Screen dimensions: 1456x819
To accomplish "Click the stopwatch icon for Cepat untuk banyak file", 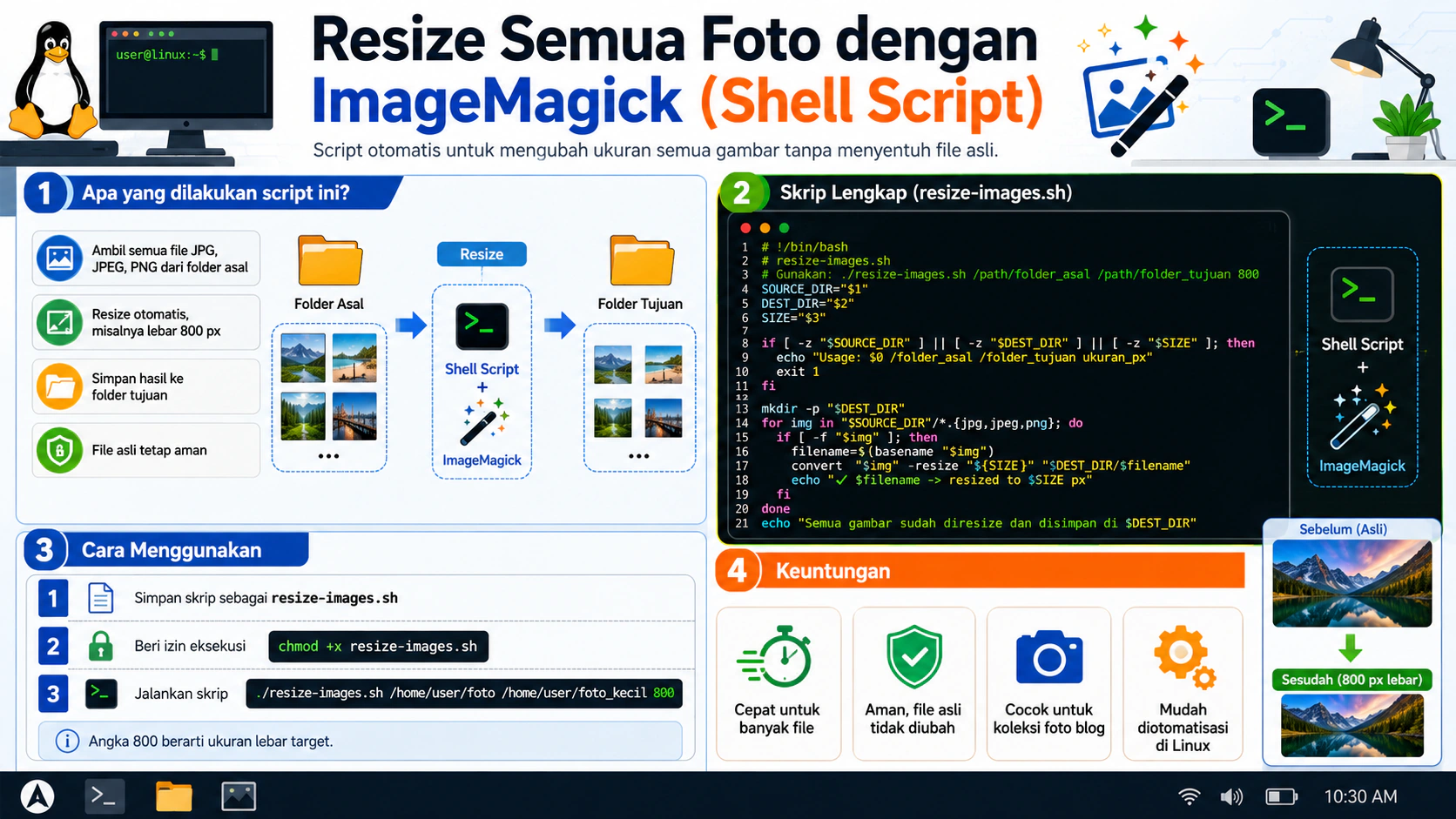I will coord(776,657).
